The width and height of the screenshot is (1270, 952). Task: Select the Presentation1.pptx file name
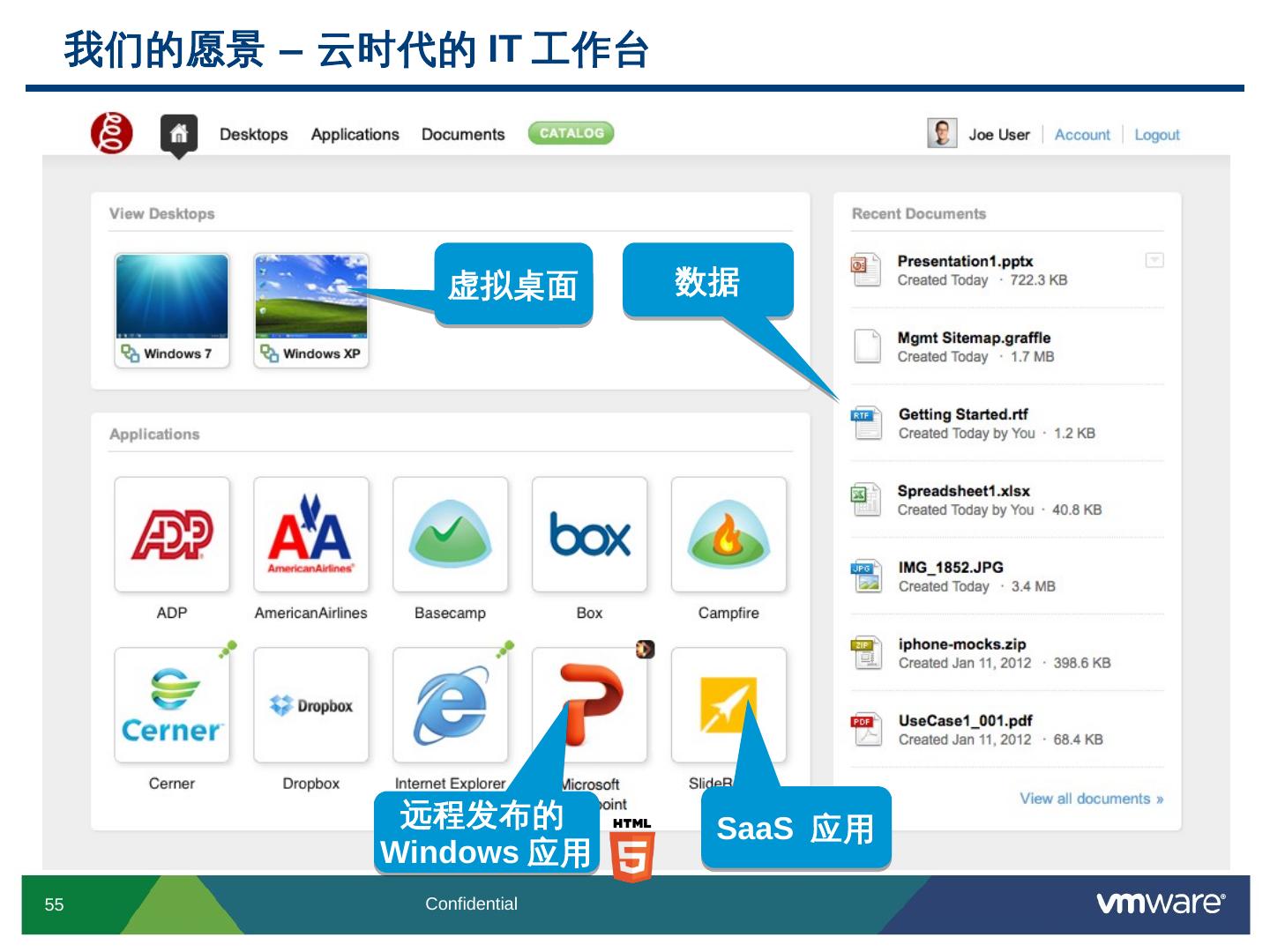coord(965,261)
